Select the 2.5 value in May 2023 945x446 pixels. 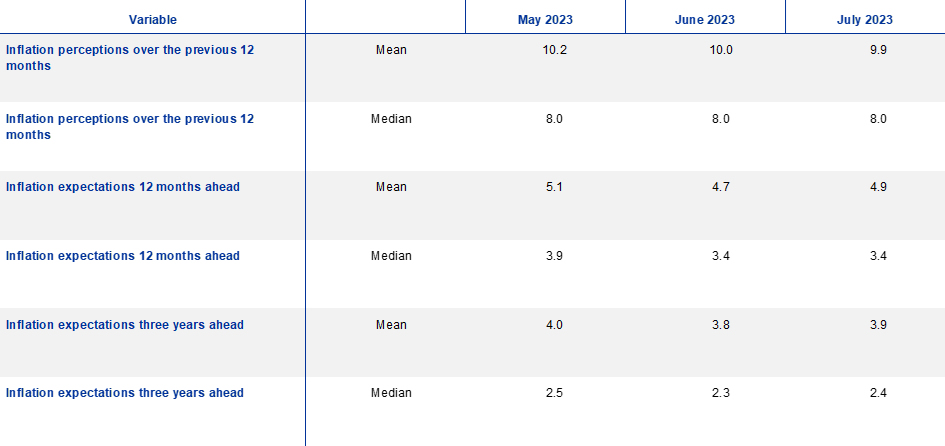(x=554, y=393)
